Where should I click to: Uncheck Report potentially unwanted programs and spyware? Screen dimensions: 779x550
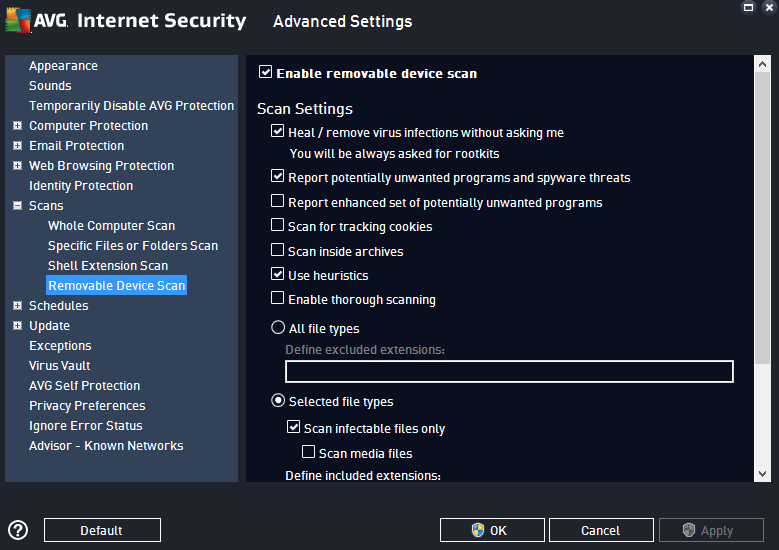point(277,176)
